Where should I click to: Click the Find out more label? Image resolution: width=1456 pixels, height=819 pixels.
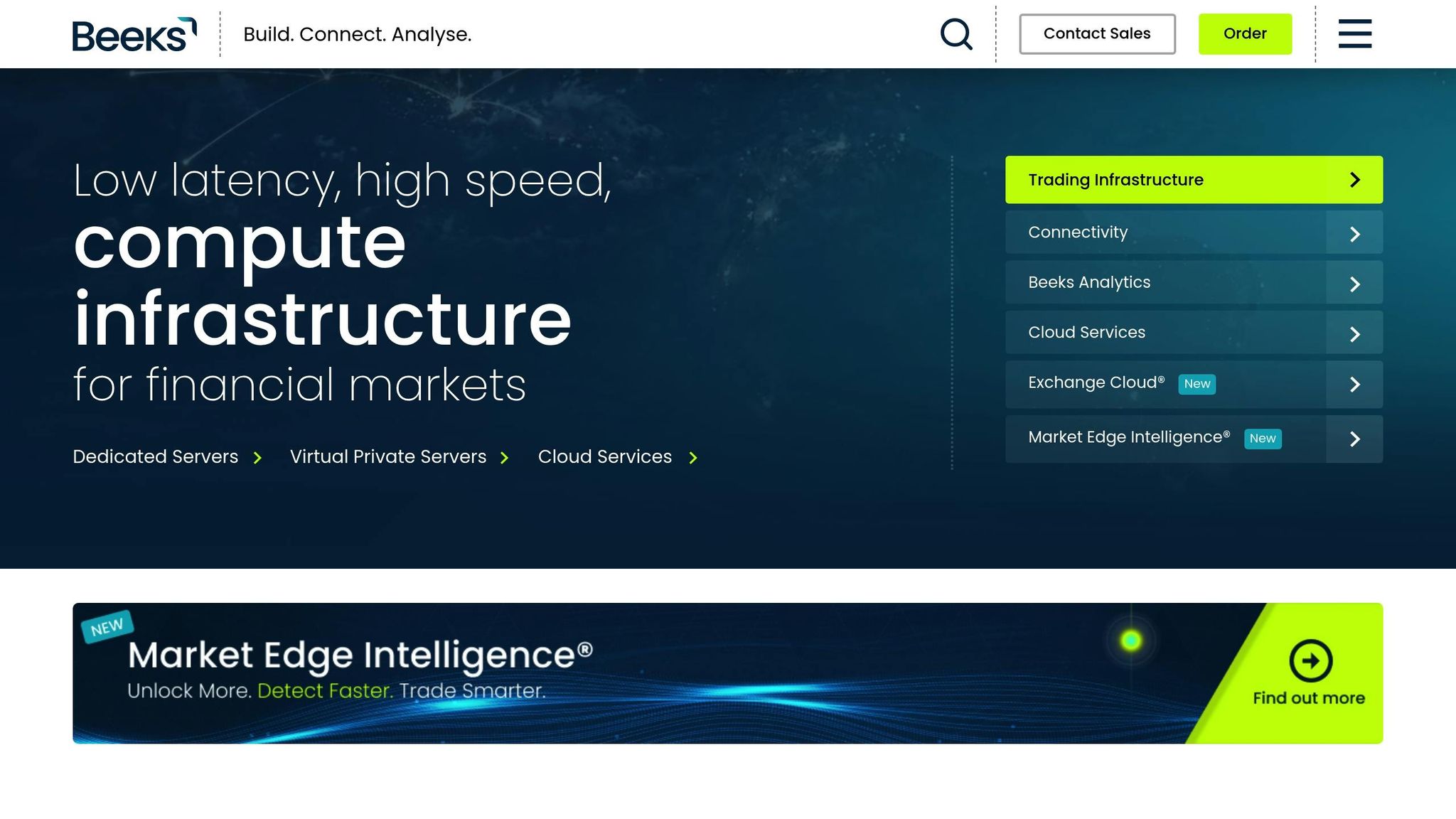[x=1308, y=698]
